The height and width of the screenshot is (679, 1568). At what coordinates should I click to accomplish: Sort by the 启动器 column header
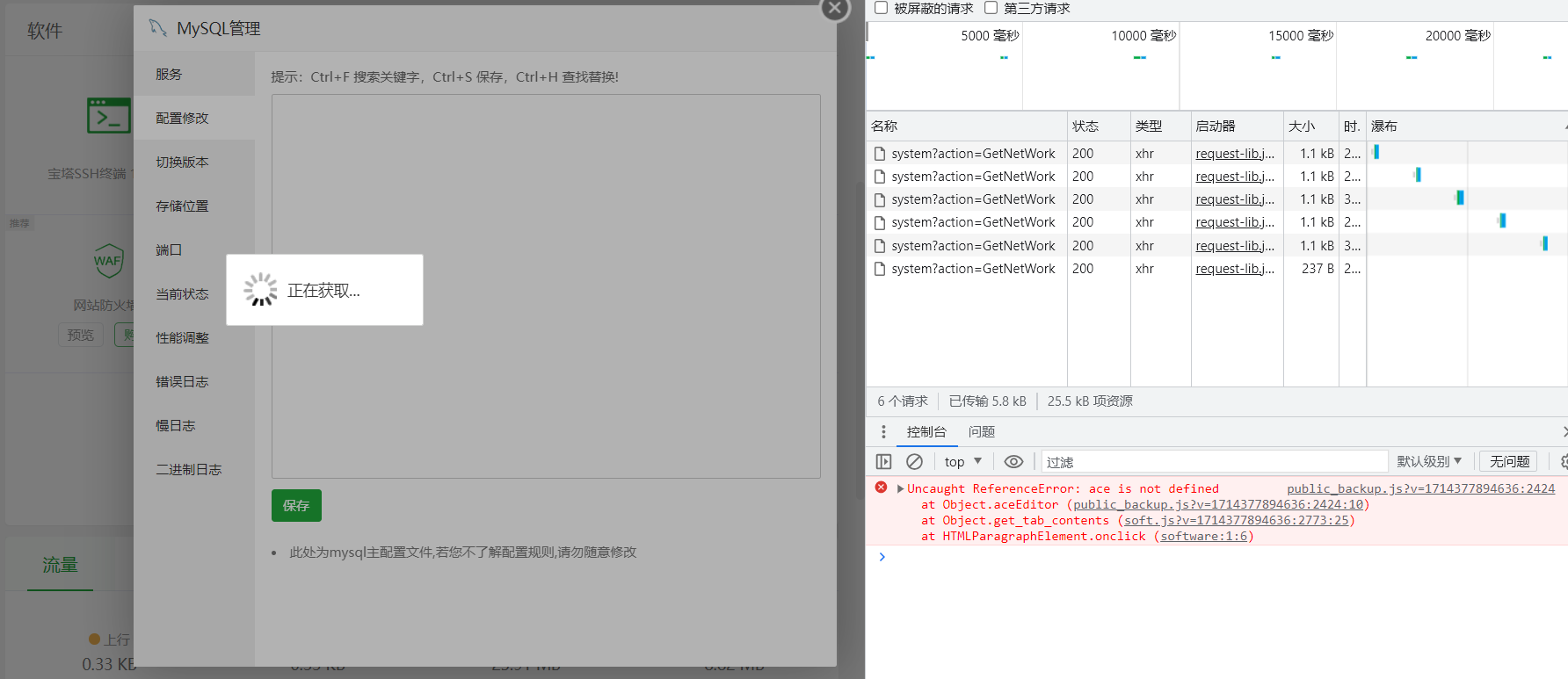click(1237, 126)
